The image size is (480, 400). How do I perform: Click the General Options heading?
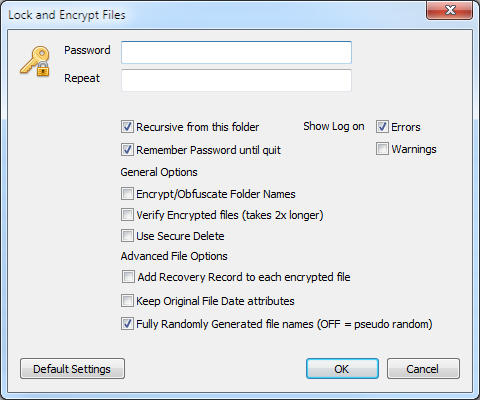tap(159, 172)
